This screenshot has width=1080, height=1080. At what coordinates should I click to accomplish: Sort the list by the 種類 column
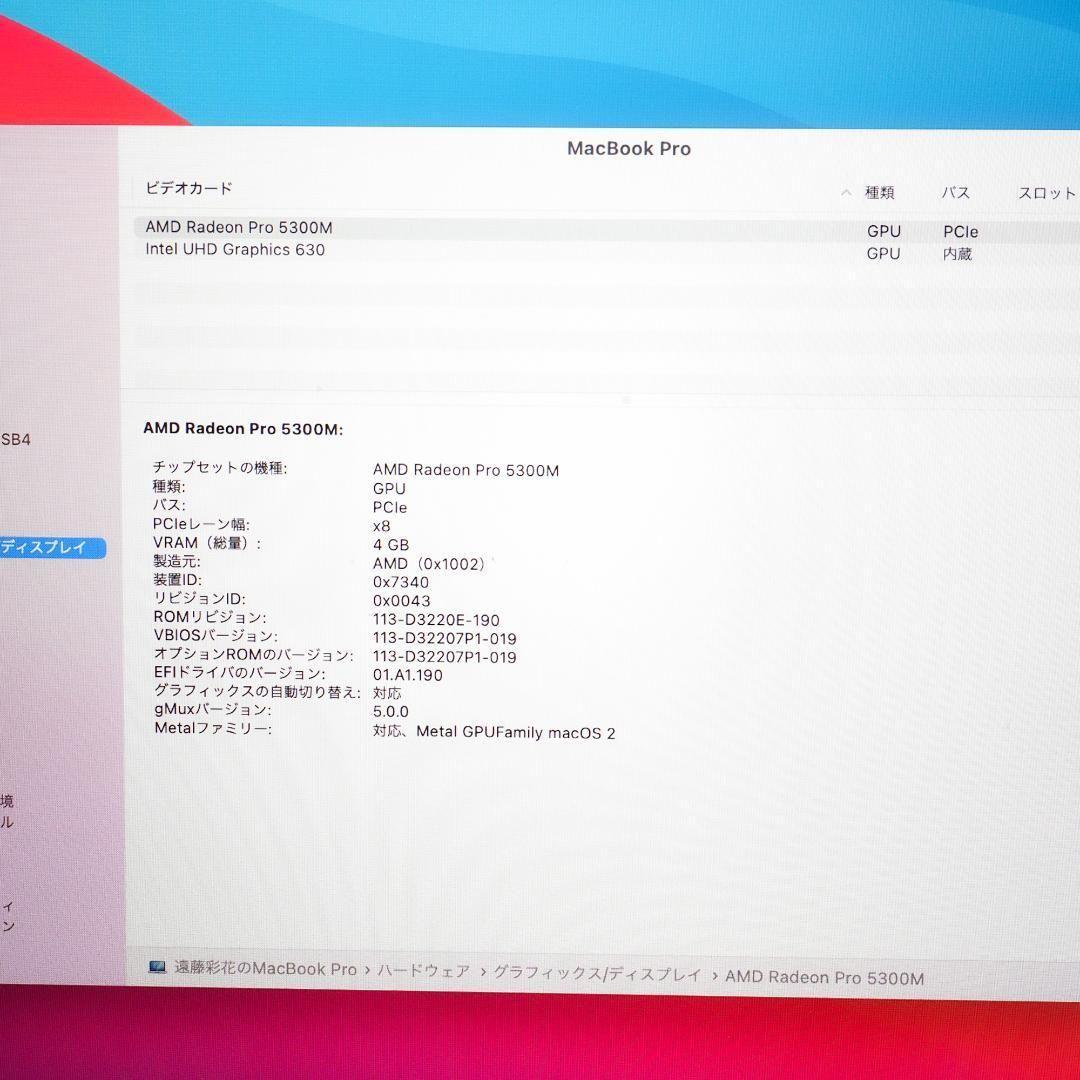(879, 193)
